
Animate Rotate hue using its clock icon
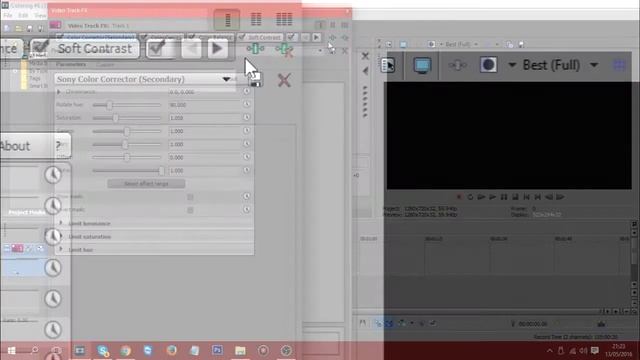[x=247, y=104]
